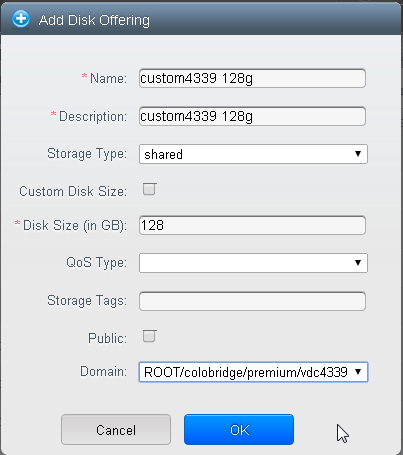The image size is (403, 455).
Task: Click the Custom Disk Size label
Action: click(x=73, y=192)
